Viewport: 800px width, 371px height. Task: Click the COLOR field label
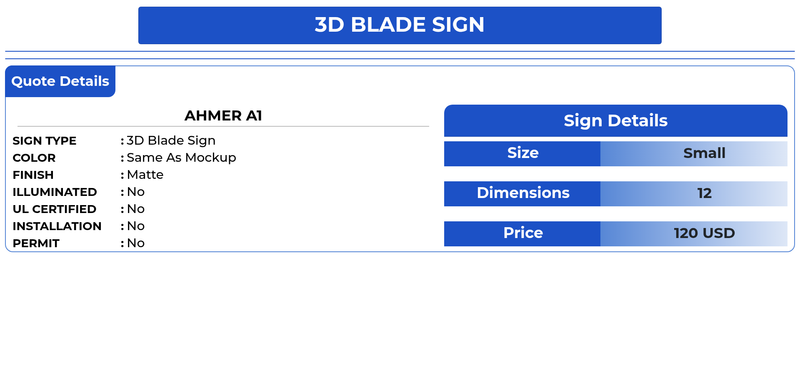coord(34,158)
